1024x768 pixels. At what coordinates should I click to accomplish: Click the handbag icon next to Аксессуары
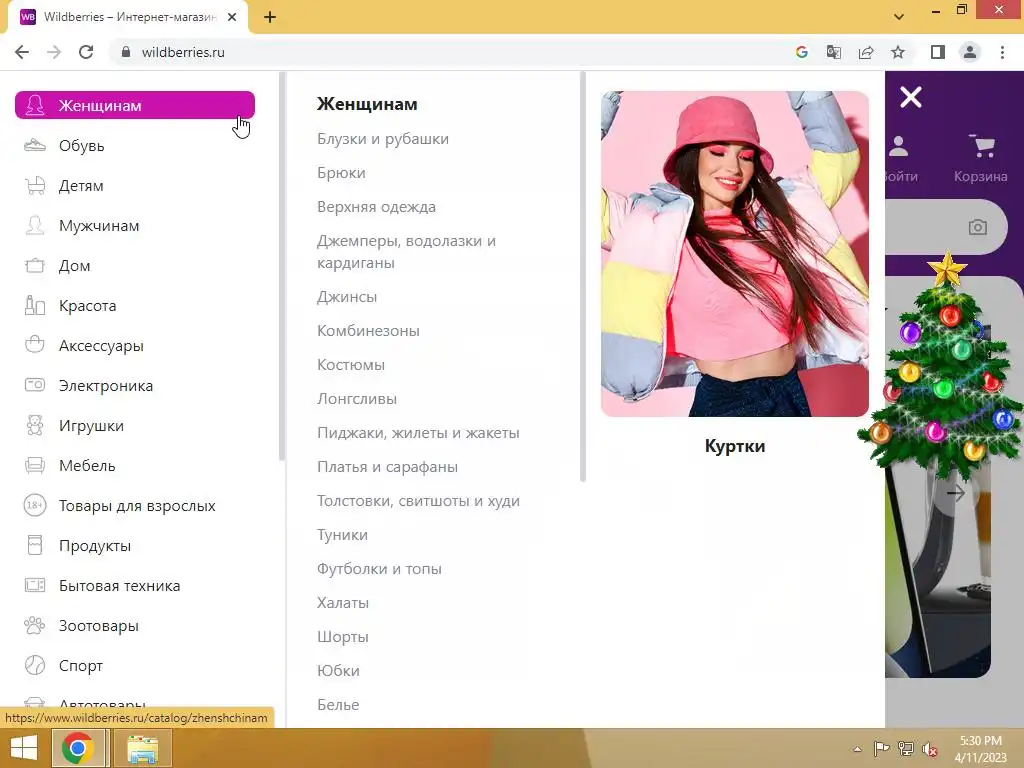pos(35,345)
